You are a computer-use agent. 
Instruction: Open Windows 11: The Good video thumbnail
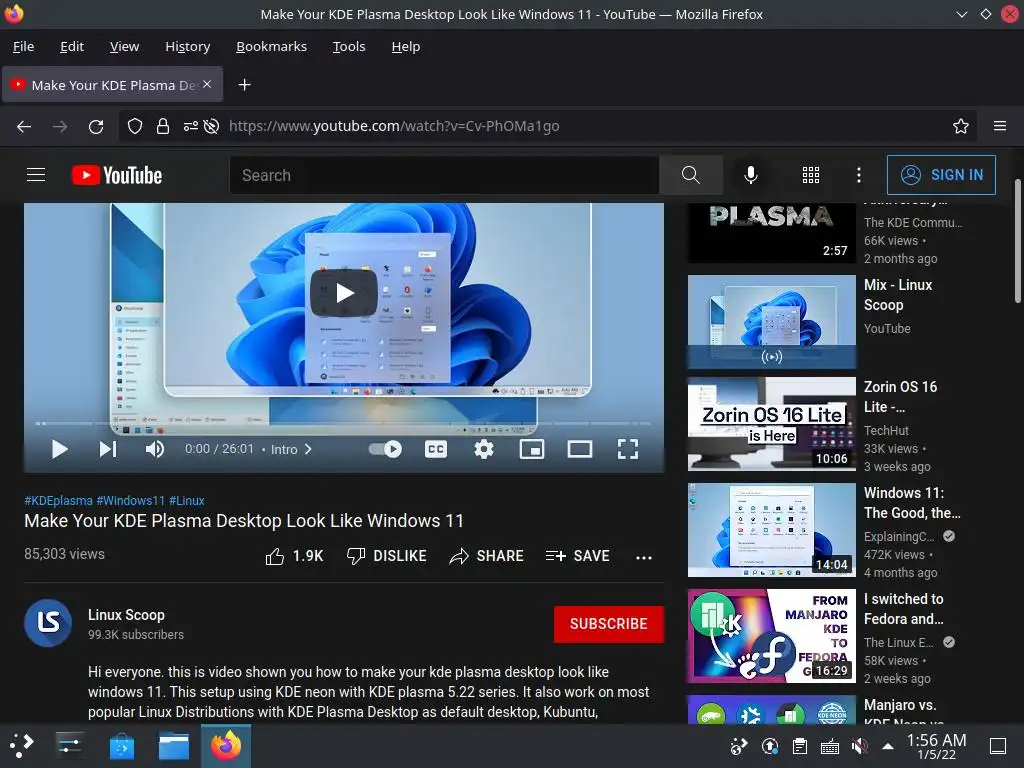pos(771,530)
